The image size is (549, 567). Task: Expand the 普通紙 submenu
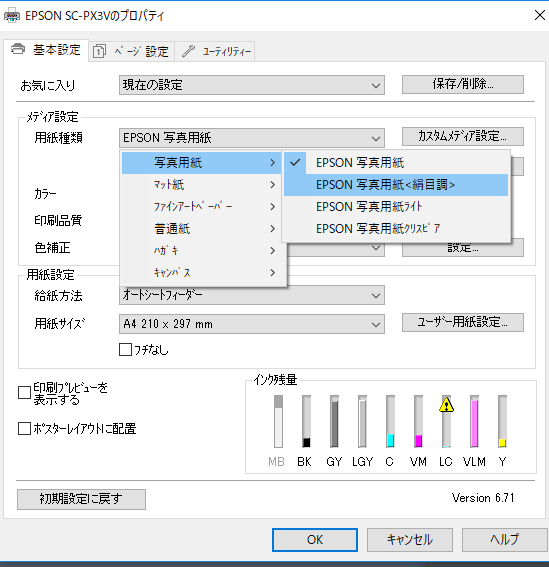tap(201, 229)
